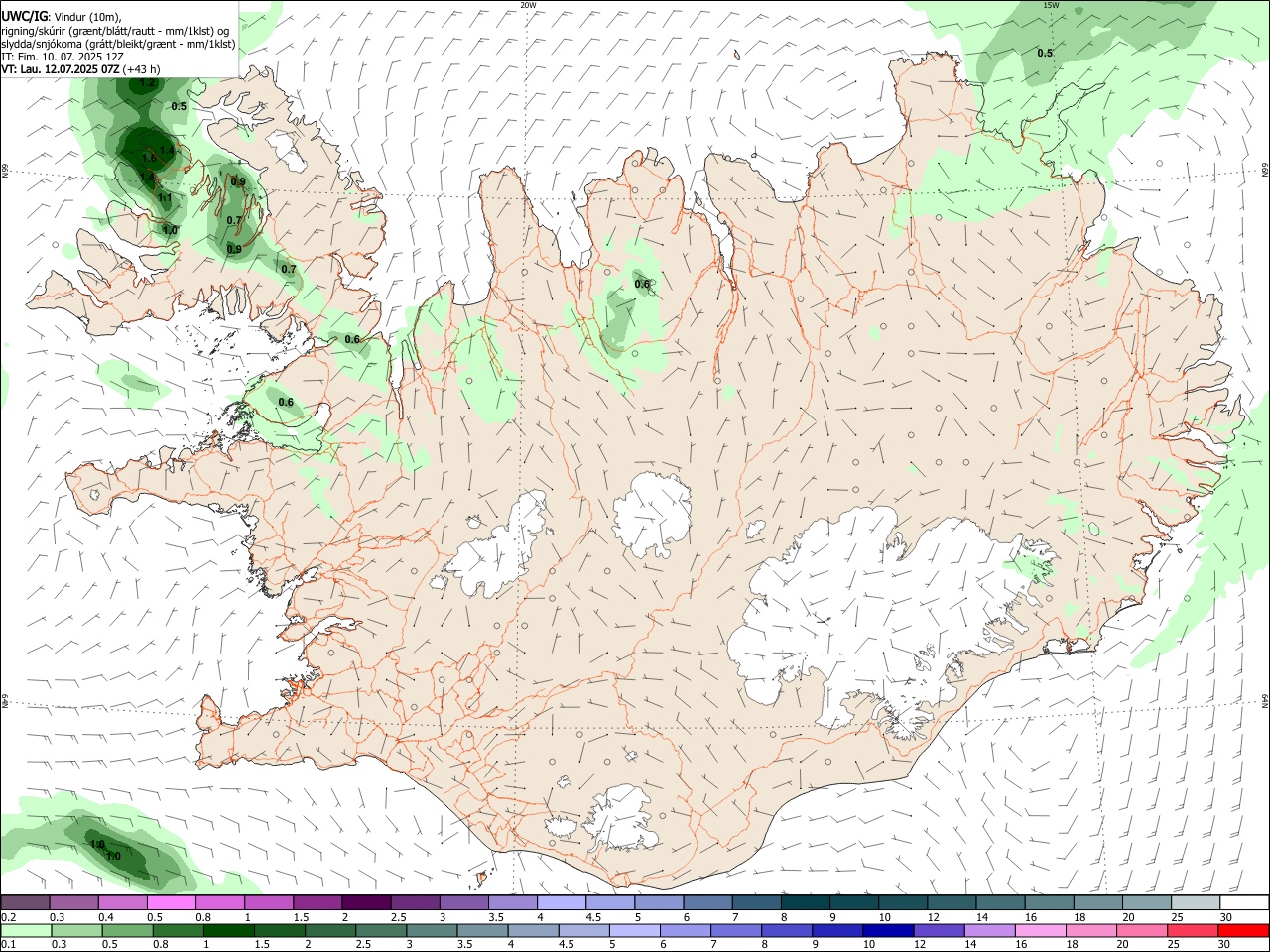Select the light pink 16 swatch in rain scale
This screenshot has height=952, width=1270.
tap(1041, 930)
